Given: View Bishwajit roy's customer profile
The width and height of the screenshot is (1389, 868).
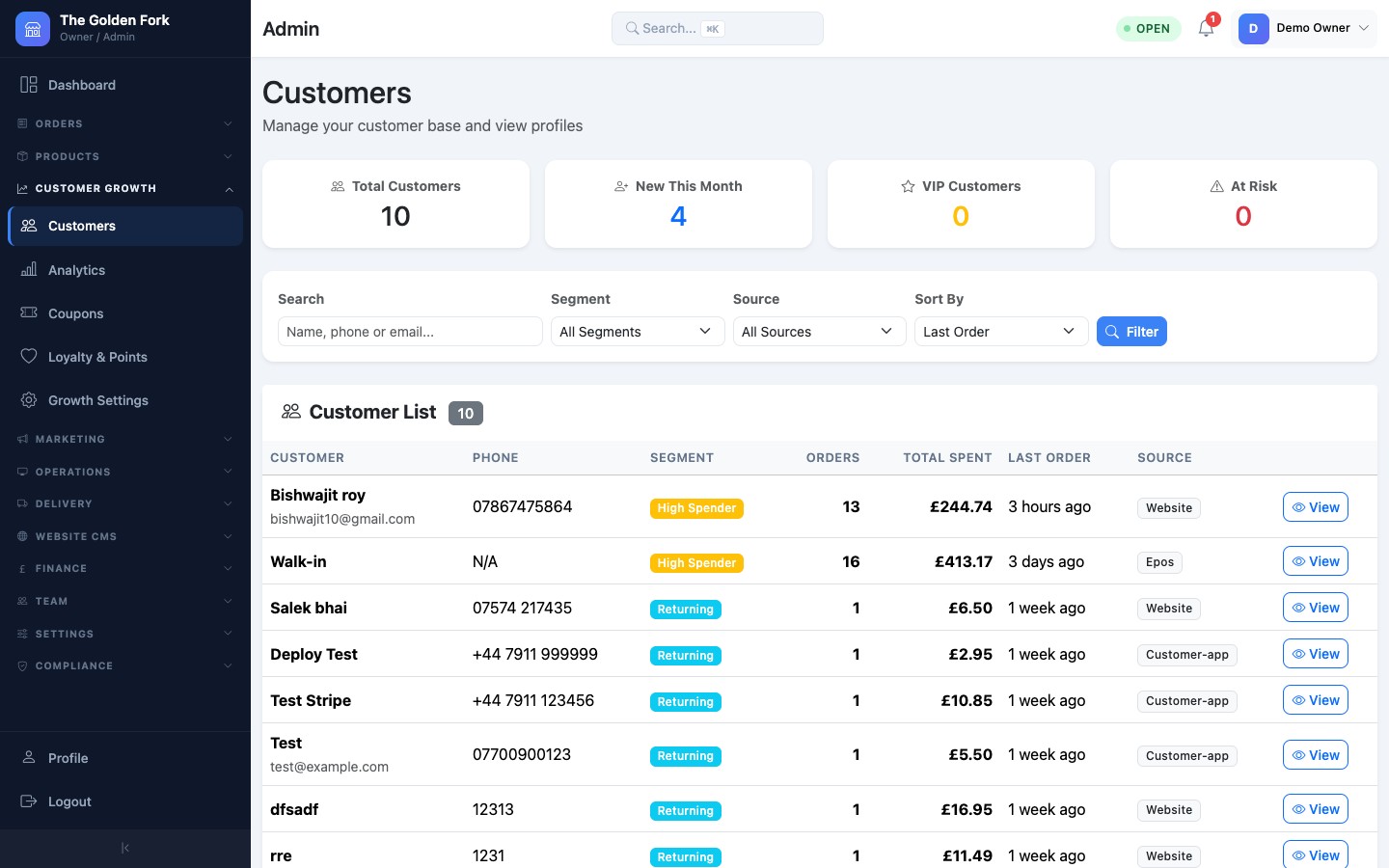Looking at the screenshot, I should 1315,506.
